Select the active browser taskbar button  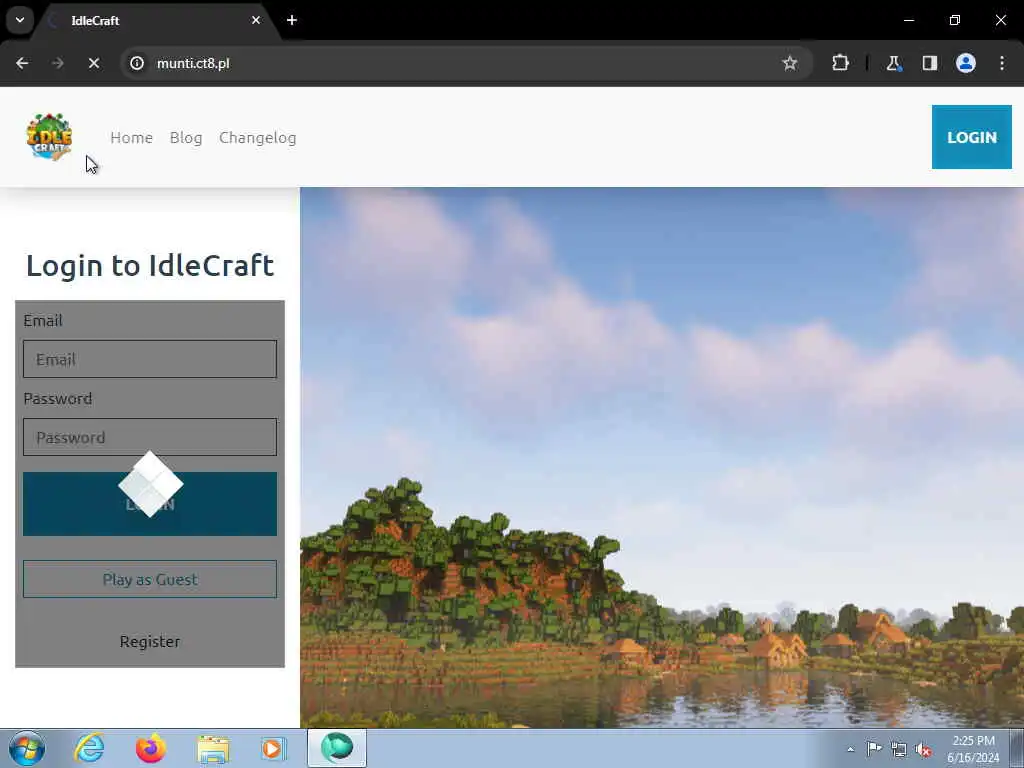(337, 748)
